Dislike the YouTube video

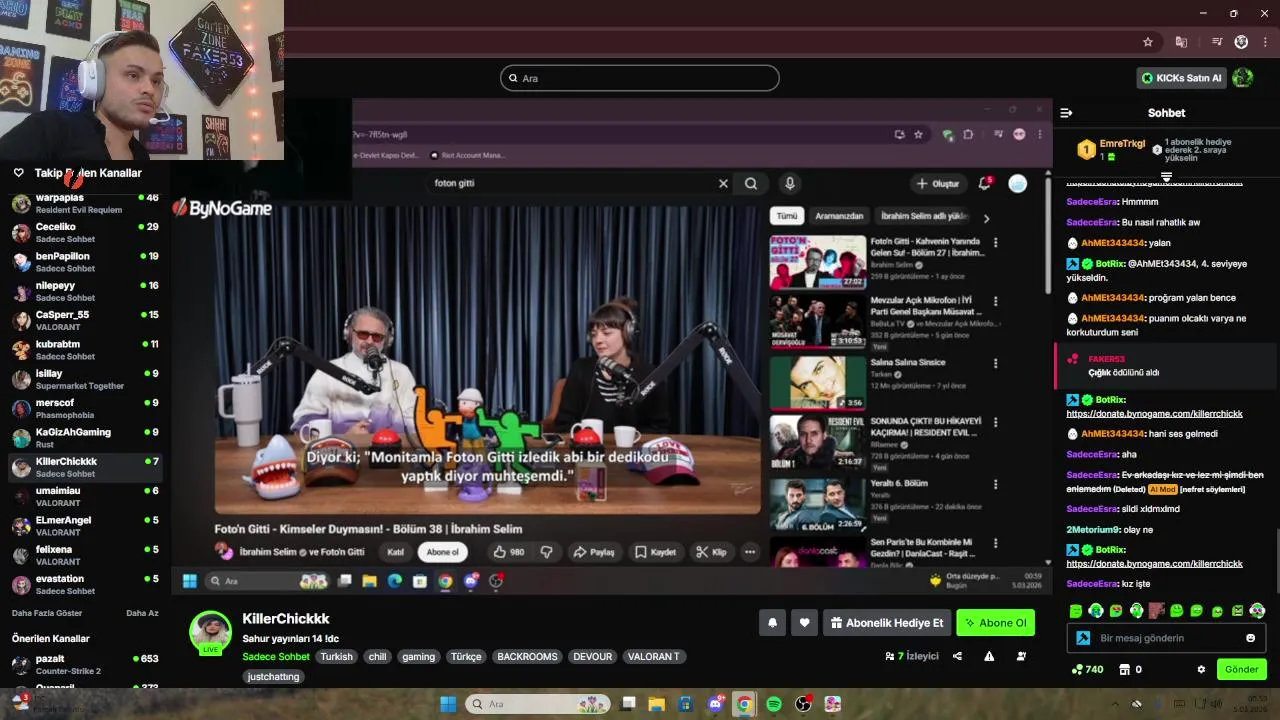coord(546,552)
